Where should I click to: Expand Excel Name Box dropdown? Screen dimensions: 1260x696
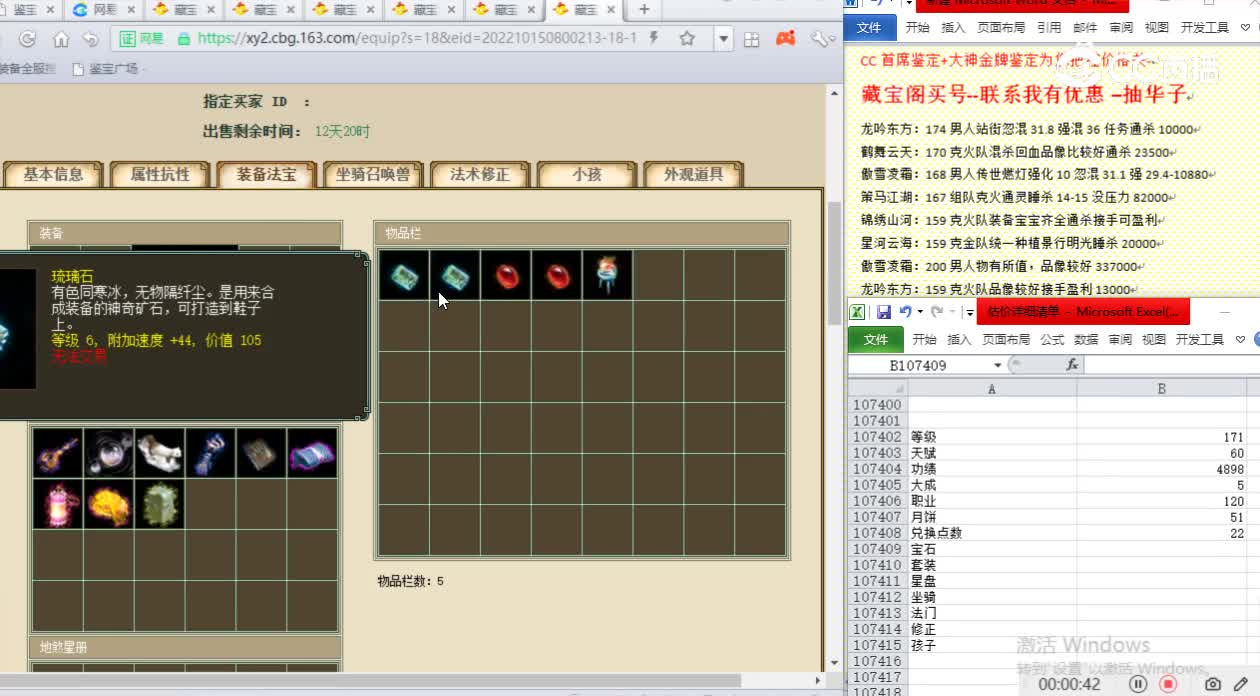tap(996, 365)
